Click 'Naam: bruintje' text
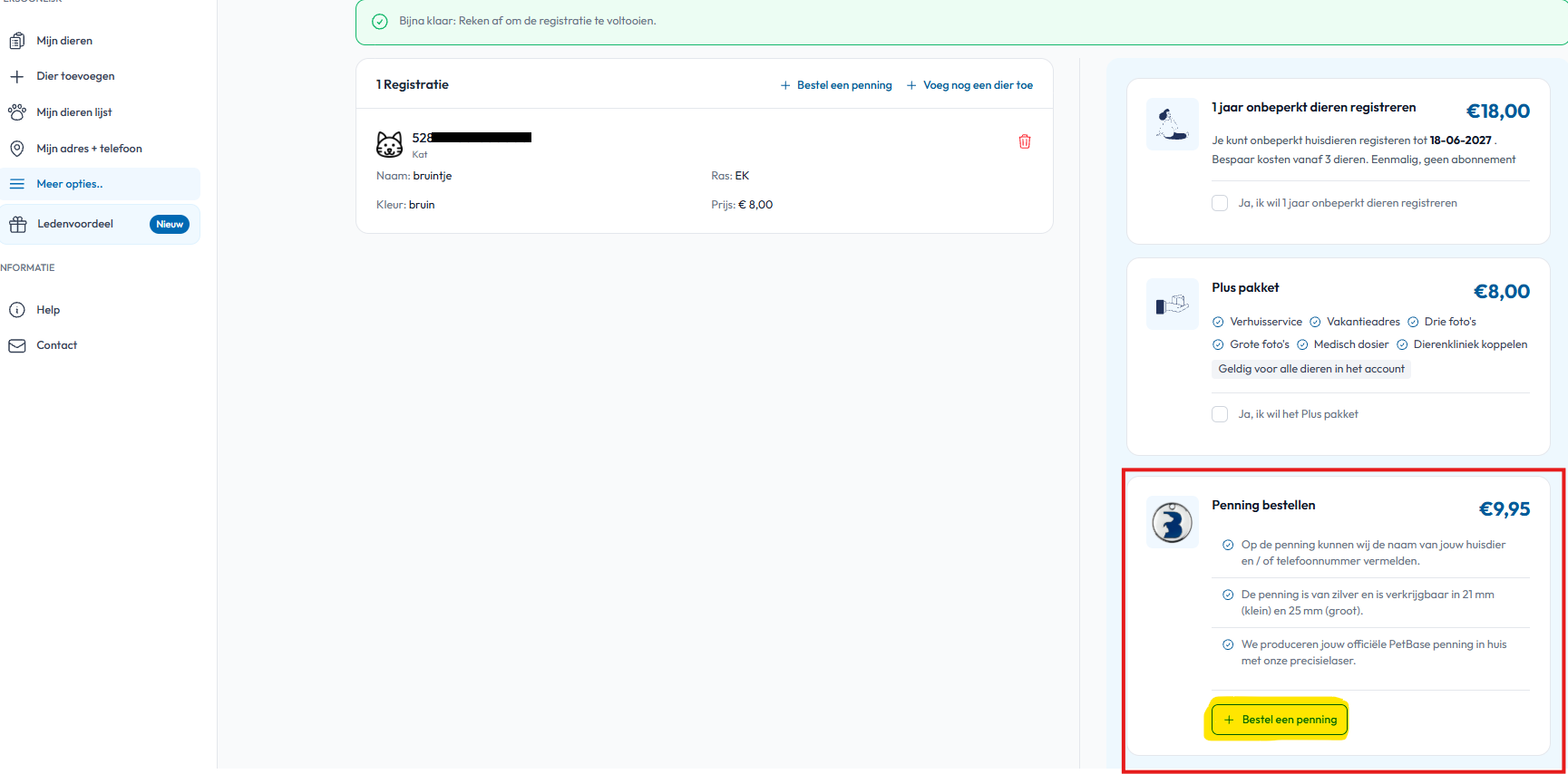Image resolution: width=1568 pixels, height=774 pixels. (x=414, y=176)
